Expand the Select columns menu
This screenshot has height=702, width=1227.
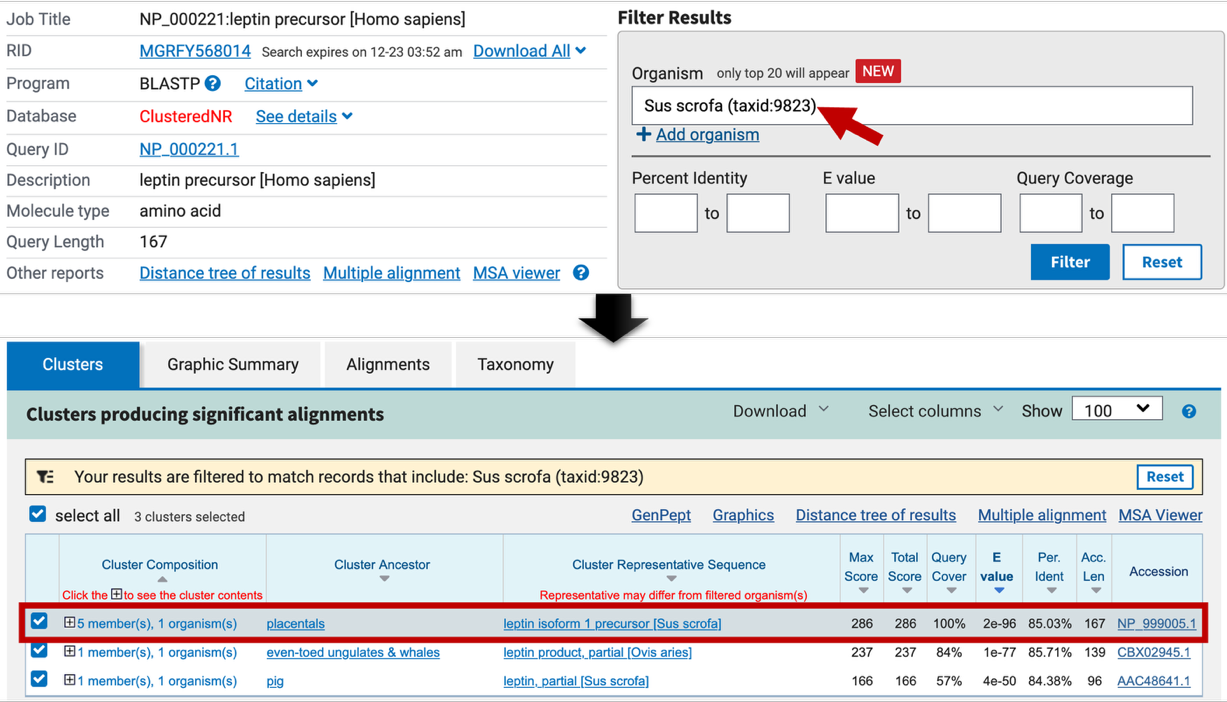pyautogui.click(x=935, y=411)
